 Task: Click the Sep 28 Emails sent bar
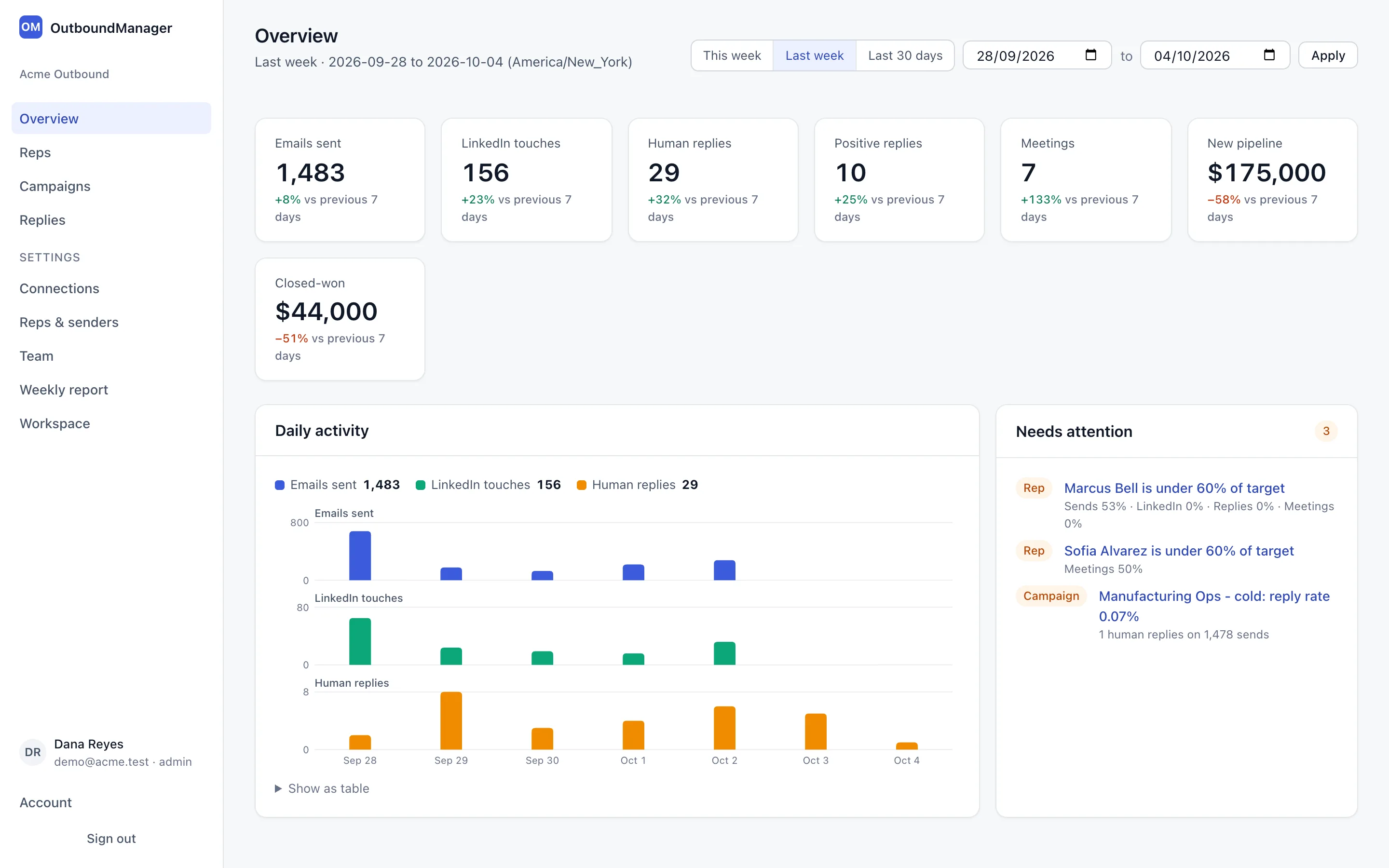click(360, 556)
